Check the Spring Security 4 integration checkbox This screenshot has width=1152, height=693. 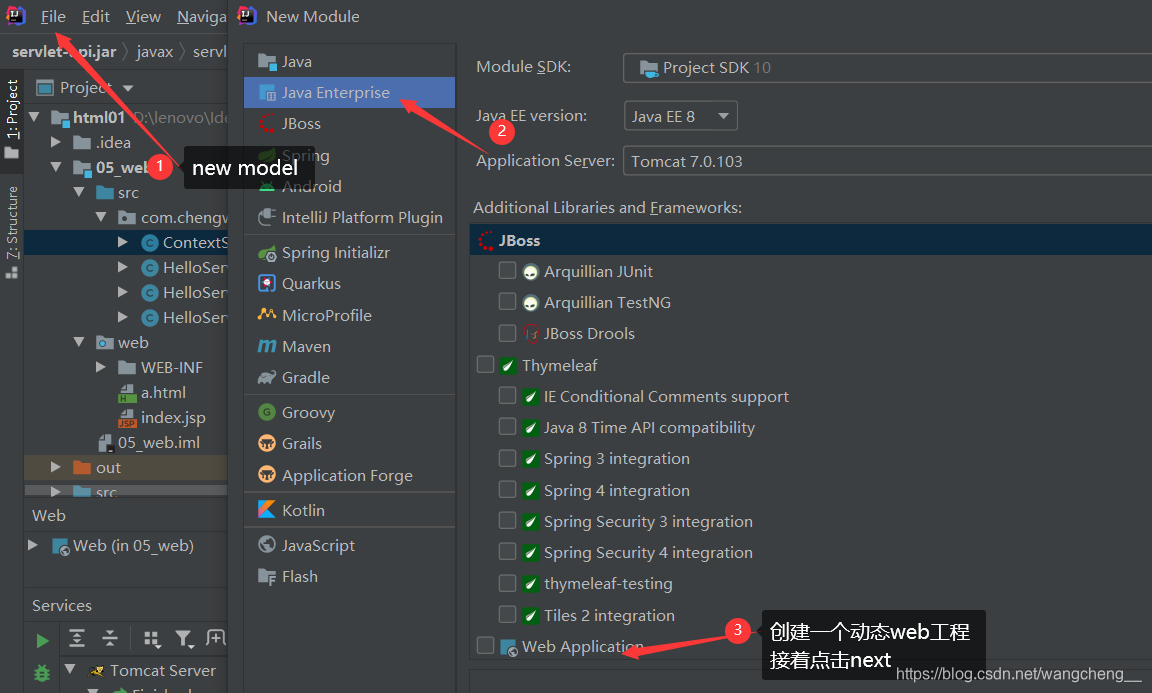pos(507,551)
